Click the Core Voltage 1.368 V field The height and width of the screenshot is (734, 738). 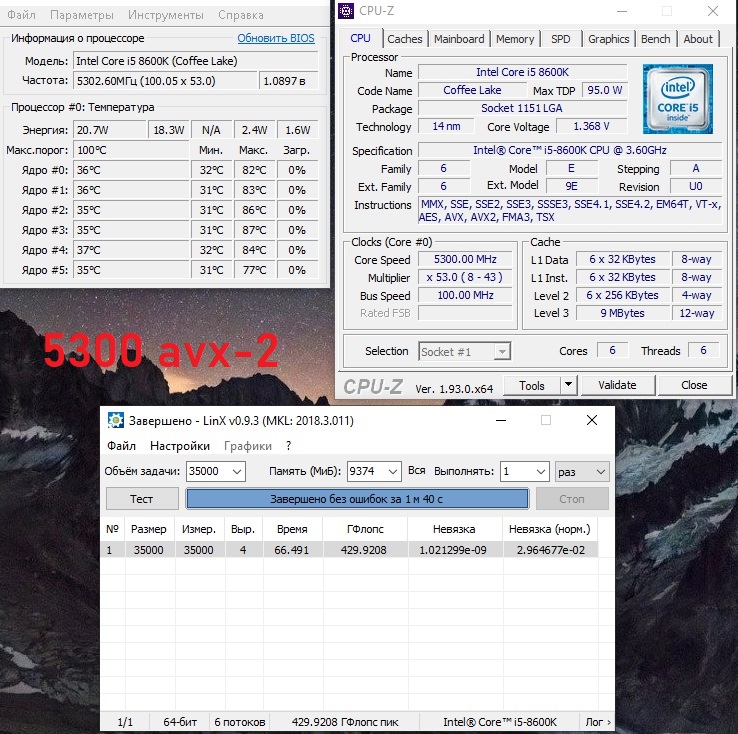591,126
